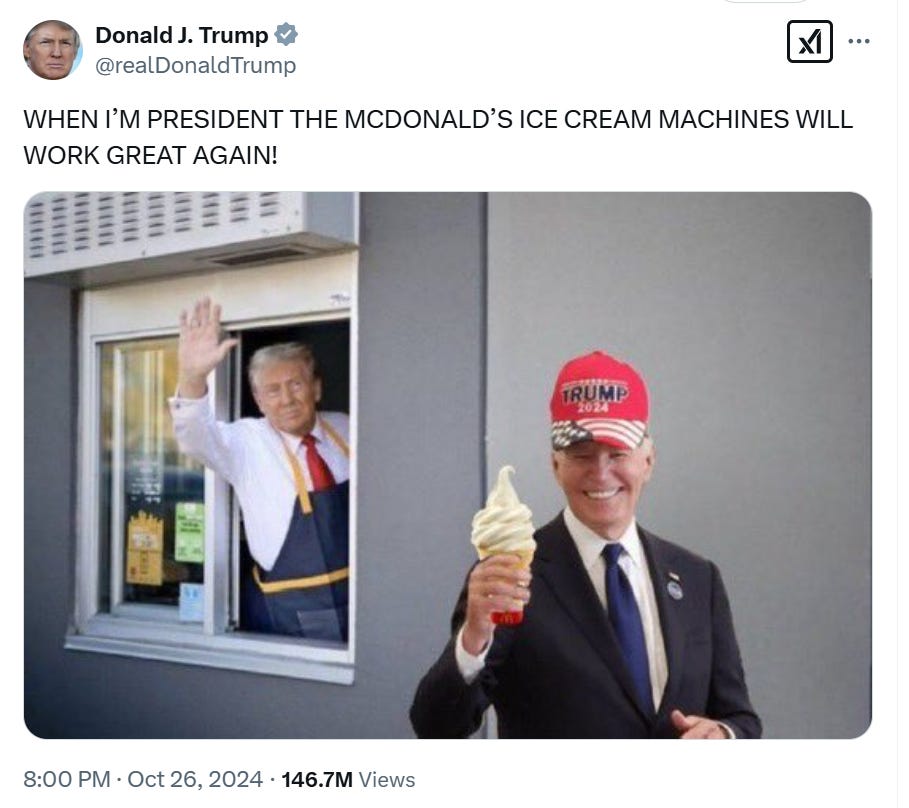Click the 8:00 PM timestamp
Viewport: 909px width, 808px height.
click(x=67, y=780)
